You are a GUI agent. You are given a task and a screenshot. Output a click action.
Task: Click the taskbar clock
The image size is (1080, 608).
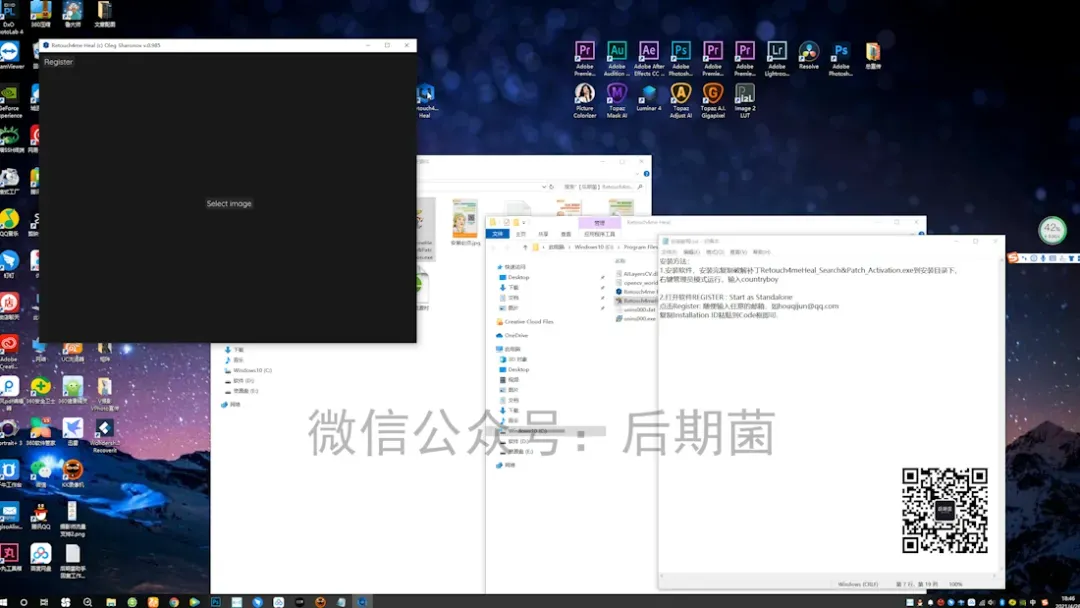[x=1067, y=602]
